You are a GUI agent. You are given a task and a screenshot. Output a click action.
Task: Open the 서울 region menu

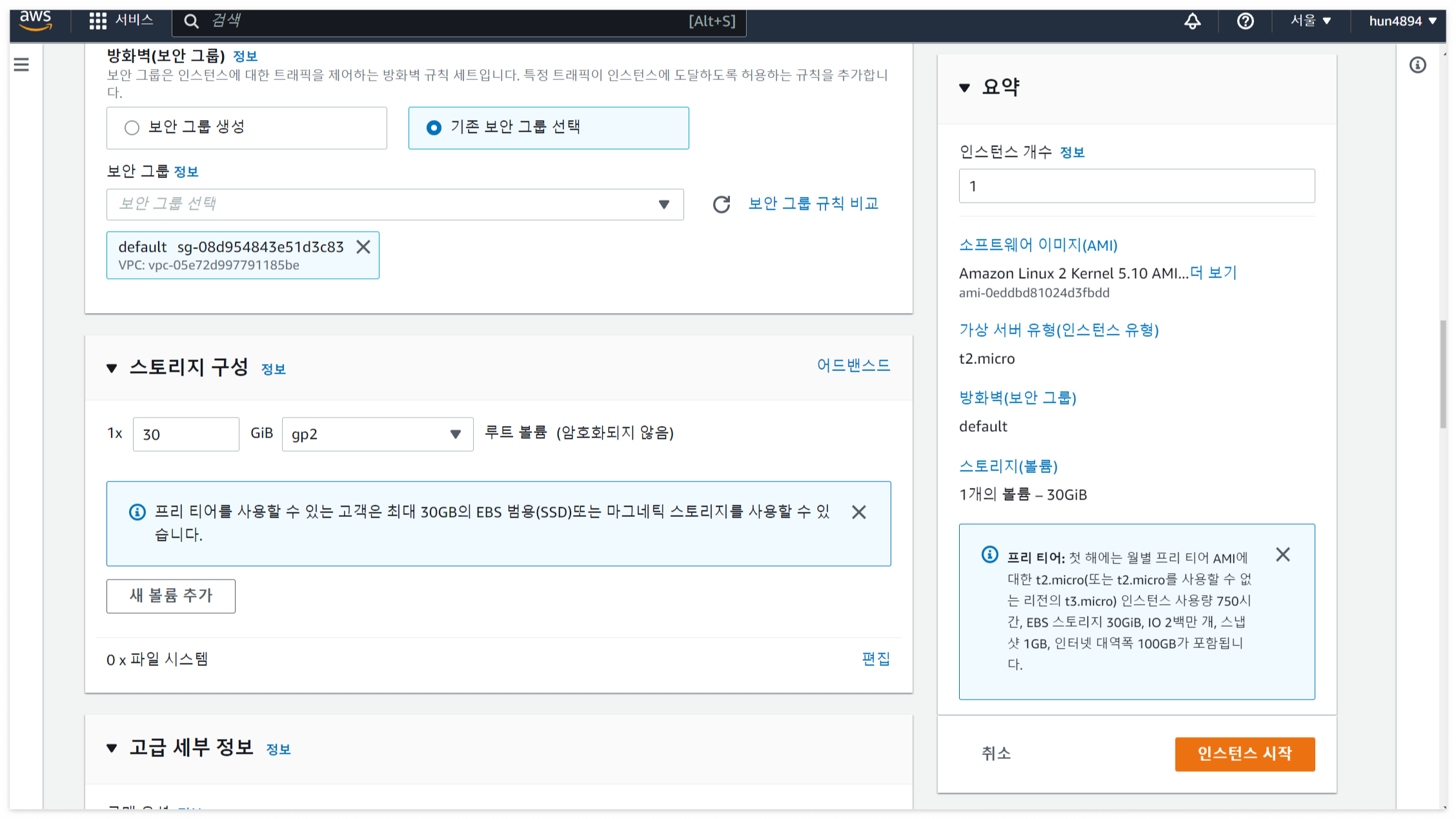point(1310,21)
